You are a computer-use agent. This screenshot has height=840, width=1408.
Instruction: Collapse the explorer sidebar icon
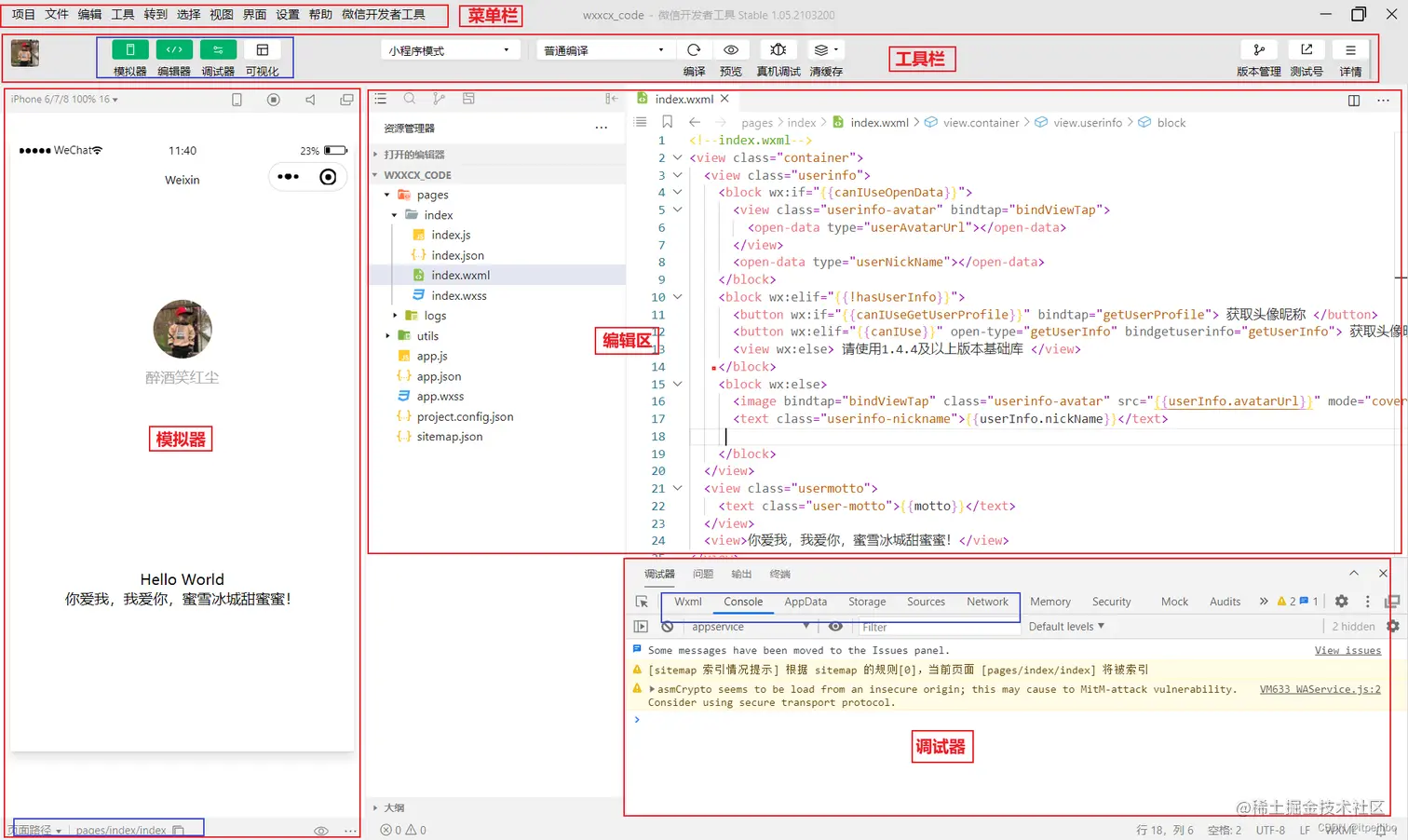[x=611, y=99]
